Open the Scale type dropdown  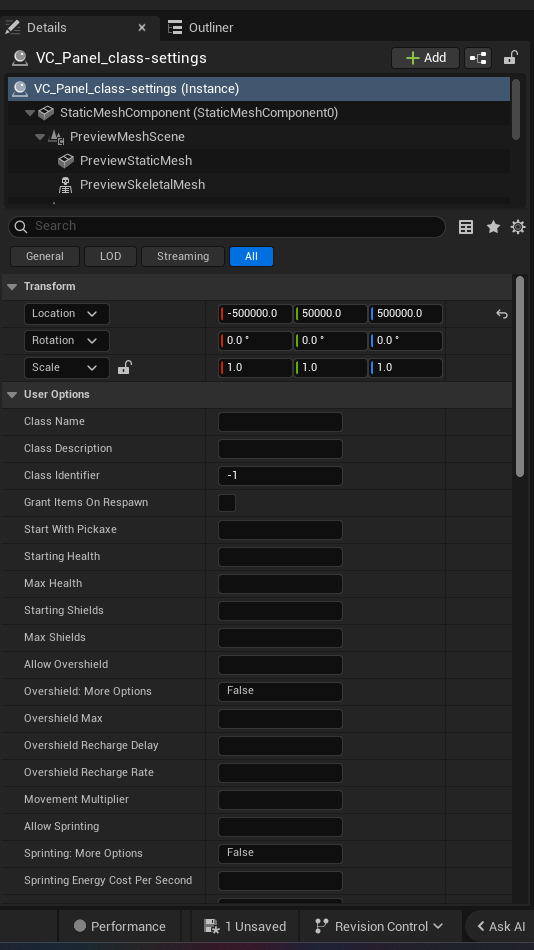(67, 367)
